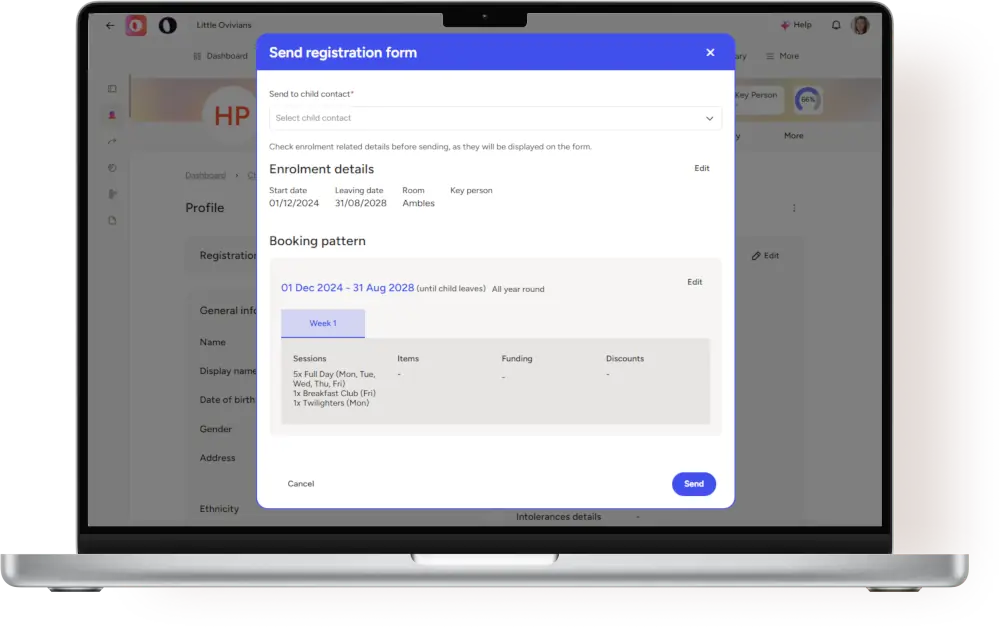Screen dimensions: 1000x627
Task: Open the user avatar profile menu
Action: (x=860, y=26)
